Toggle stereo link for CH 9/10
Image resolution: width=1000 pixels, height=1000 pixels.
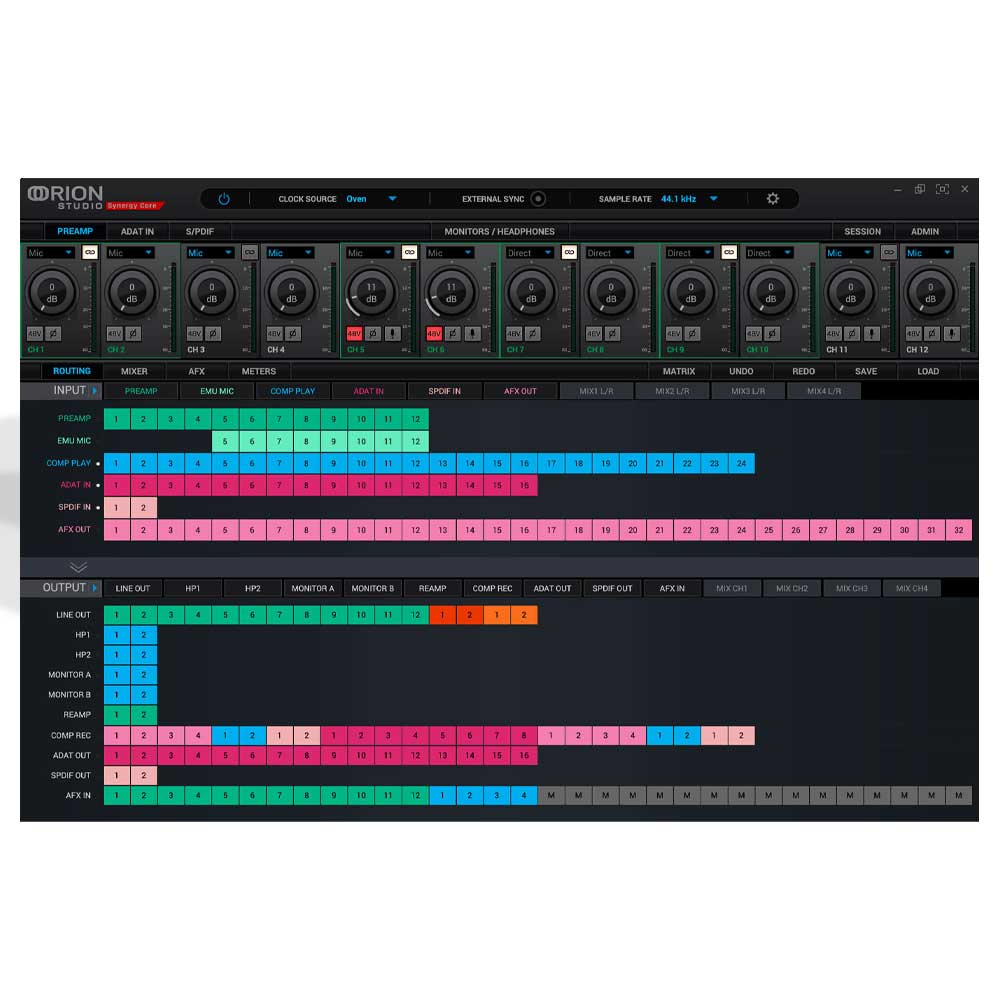[x=728, y=253]
